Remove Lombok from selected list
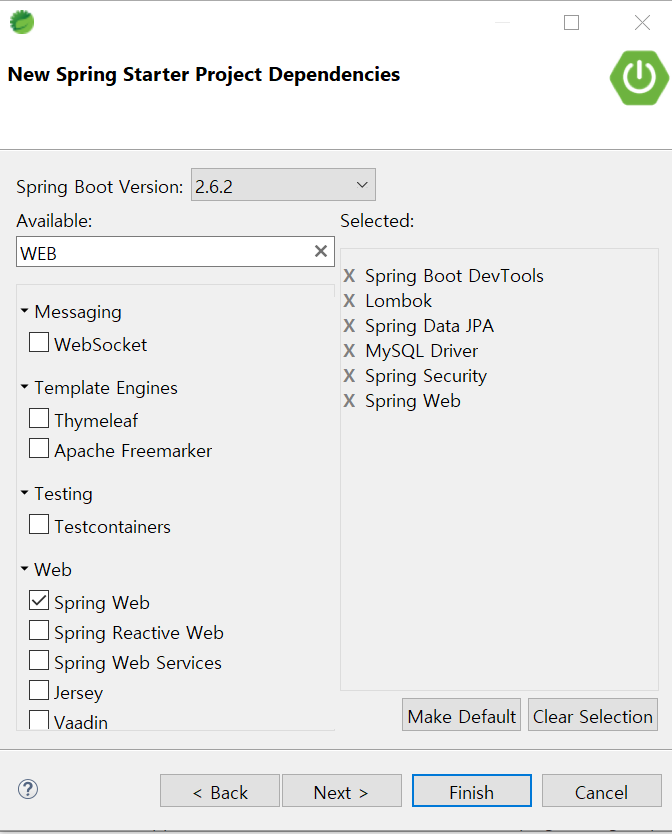 point(349,301)
